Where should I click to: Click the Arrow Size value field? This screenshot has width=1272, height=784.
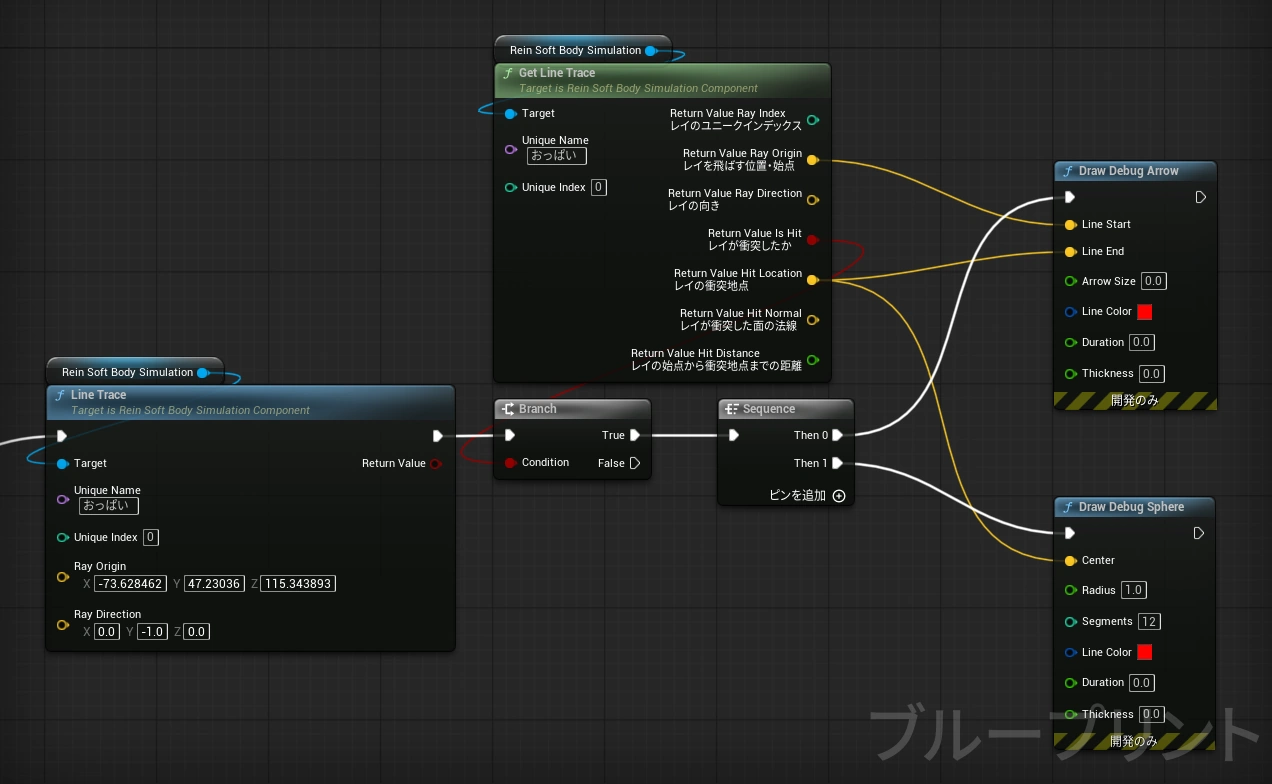[x=1153, y=281]
